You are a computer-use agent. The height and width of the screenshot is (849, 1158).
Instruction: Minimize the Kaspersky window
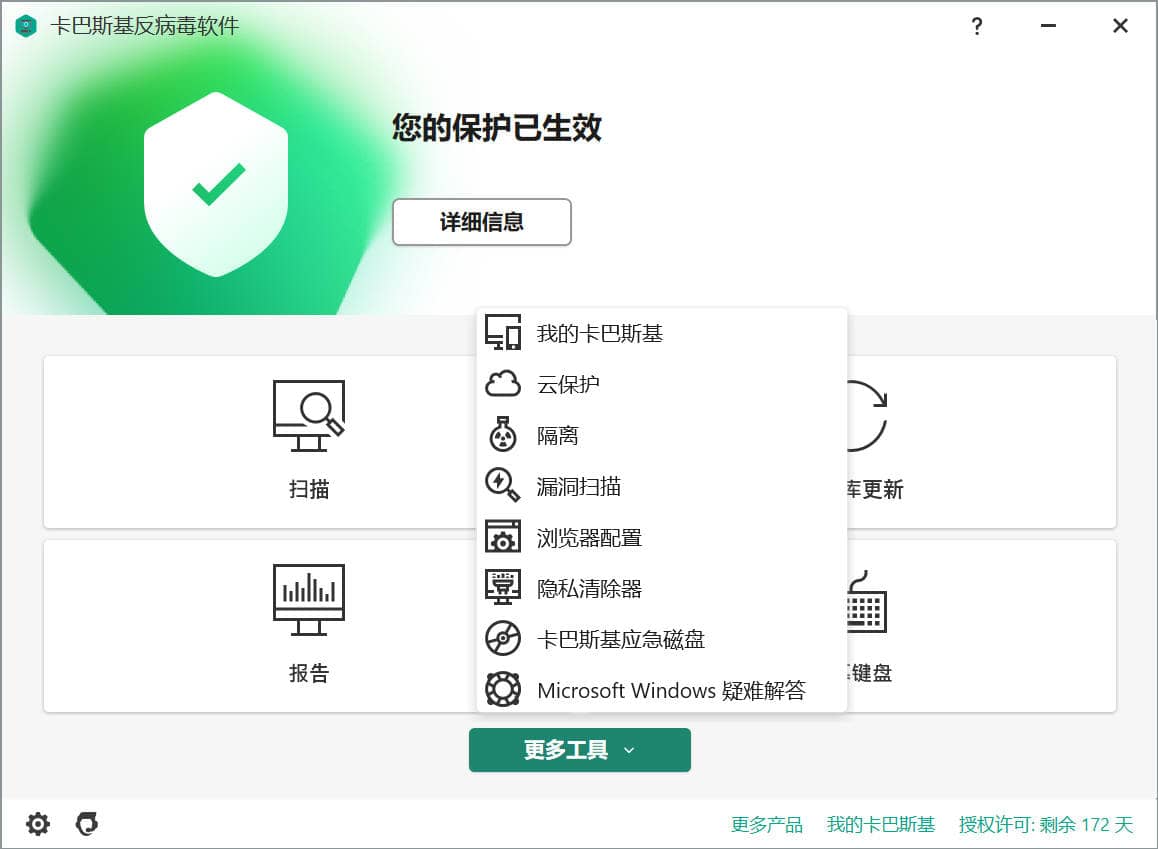coord(1048,26)
